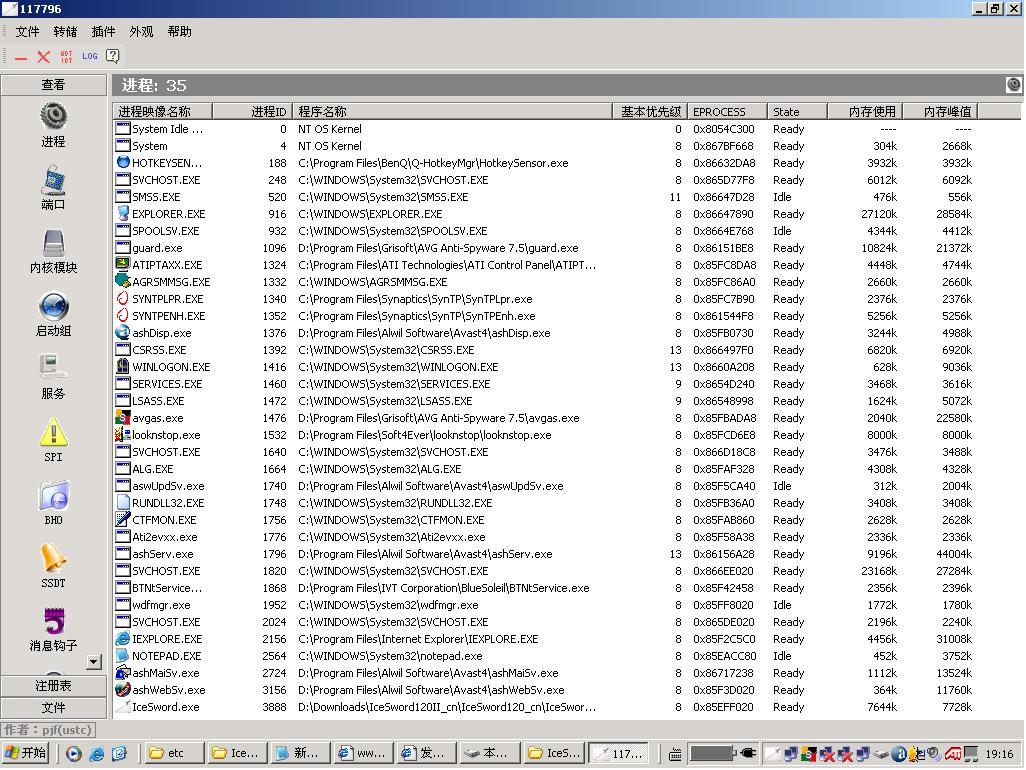Select the BHO icon in sidebar
This screenshot has height=770, width=1026.
coord(53,496)
